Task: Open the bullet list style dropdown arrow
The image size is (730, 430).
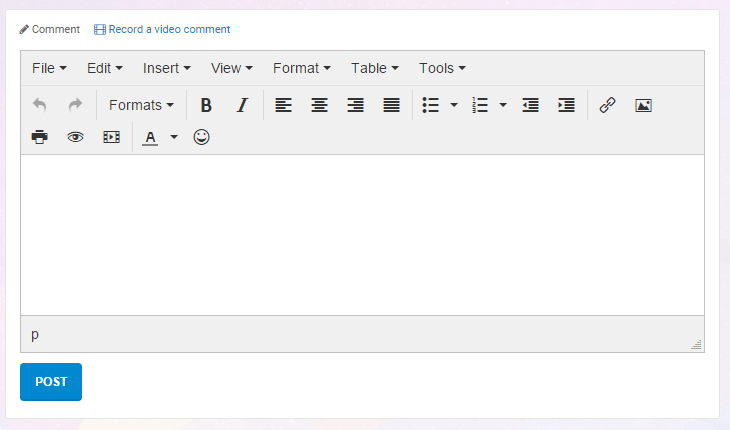Action: coord(454,105)
